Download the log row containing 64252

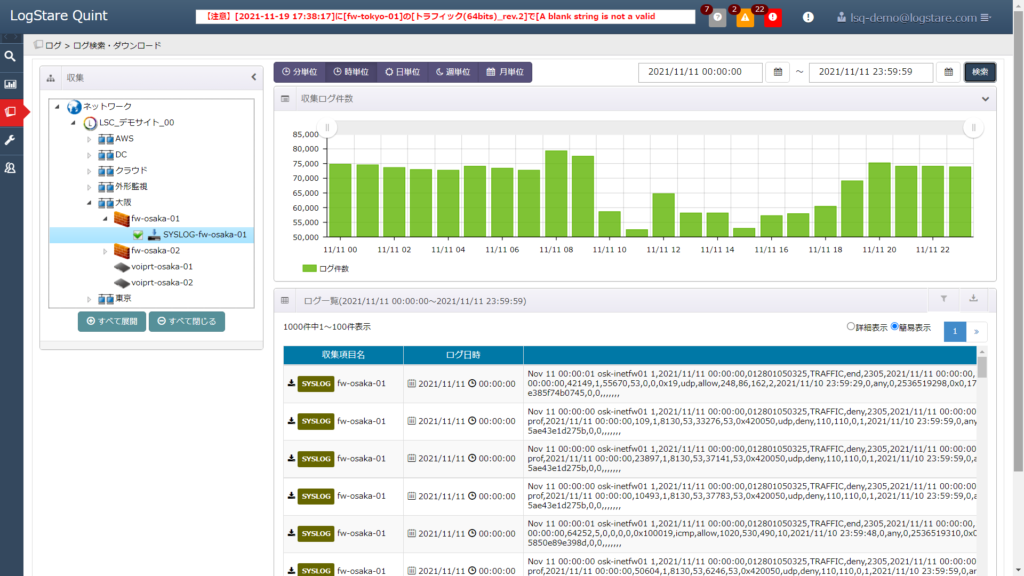tap(291, 534)
